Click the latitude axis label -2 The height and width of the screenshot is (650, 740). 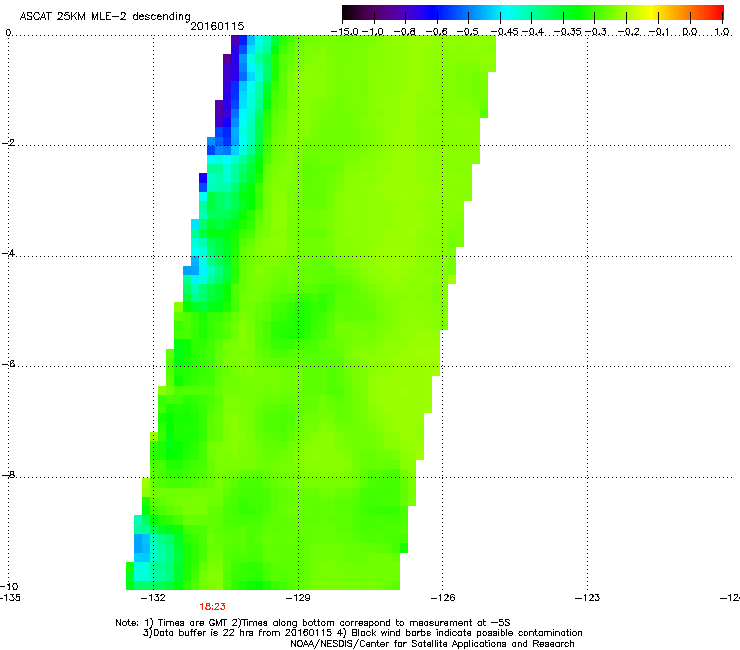8,143
